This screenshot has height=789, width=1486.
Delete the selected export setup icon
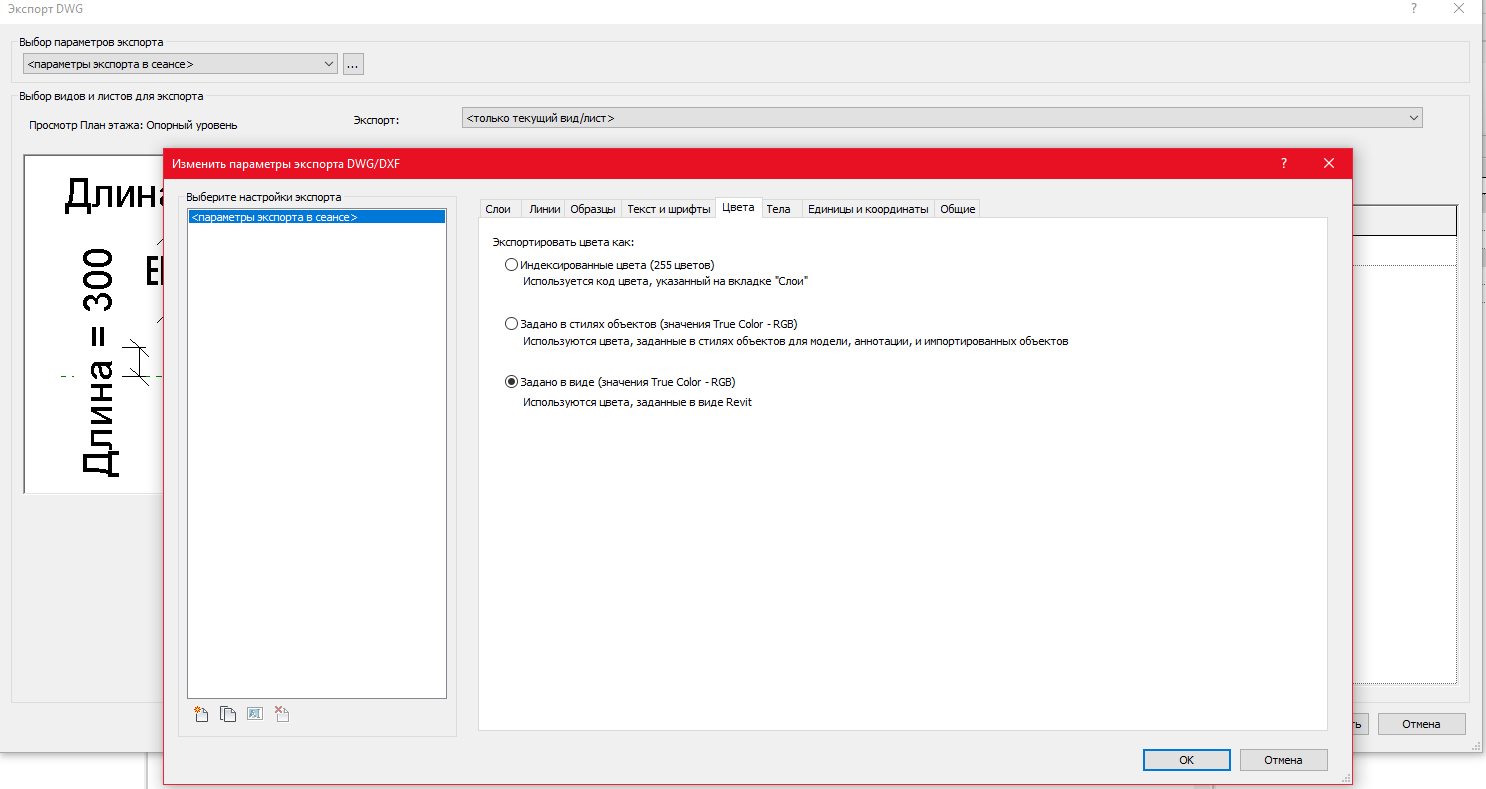pyautogui.click(x=282, y=714)
